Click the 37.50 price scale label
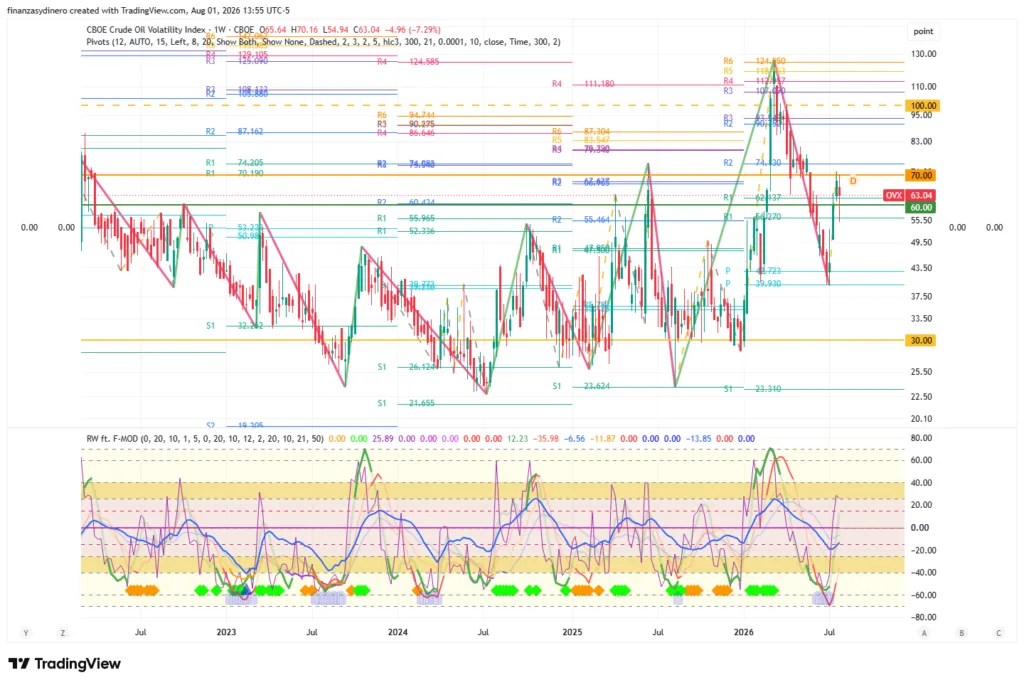 click(x=921, y=296)
